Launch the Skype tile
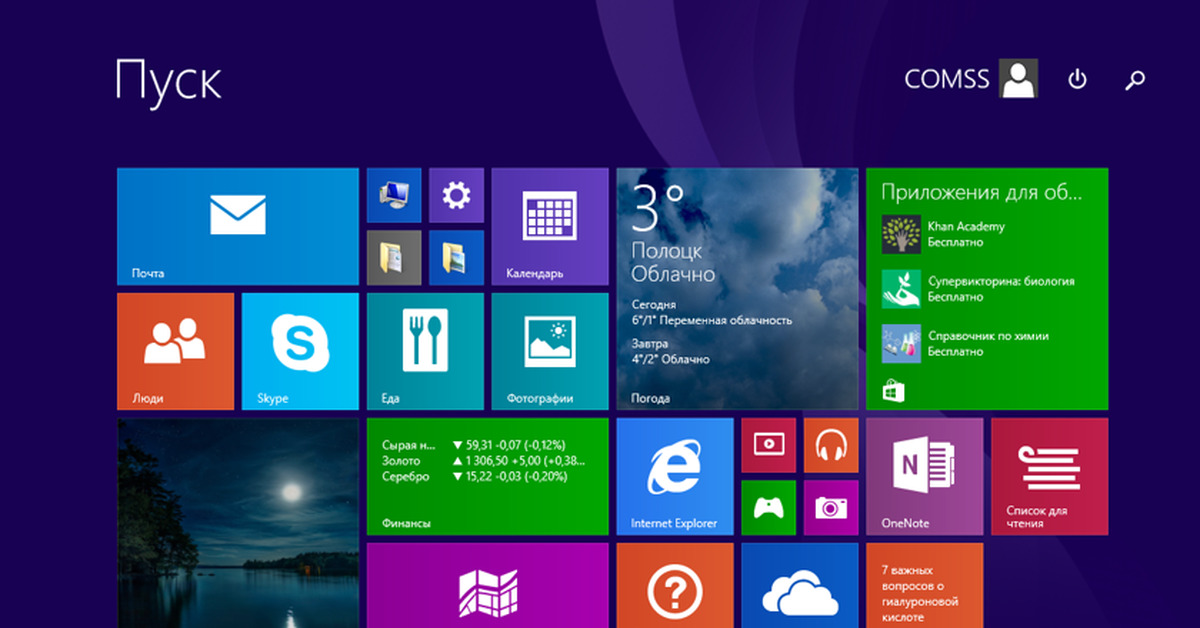Viewport: 1200px width, 628px height. (300, 351)
